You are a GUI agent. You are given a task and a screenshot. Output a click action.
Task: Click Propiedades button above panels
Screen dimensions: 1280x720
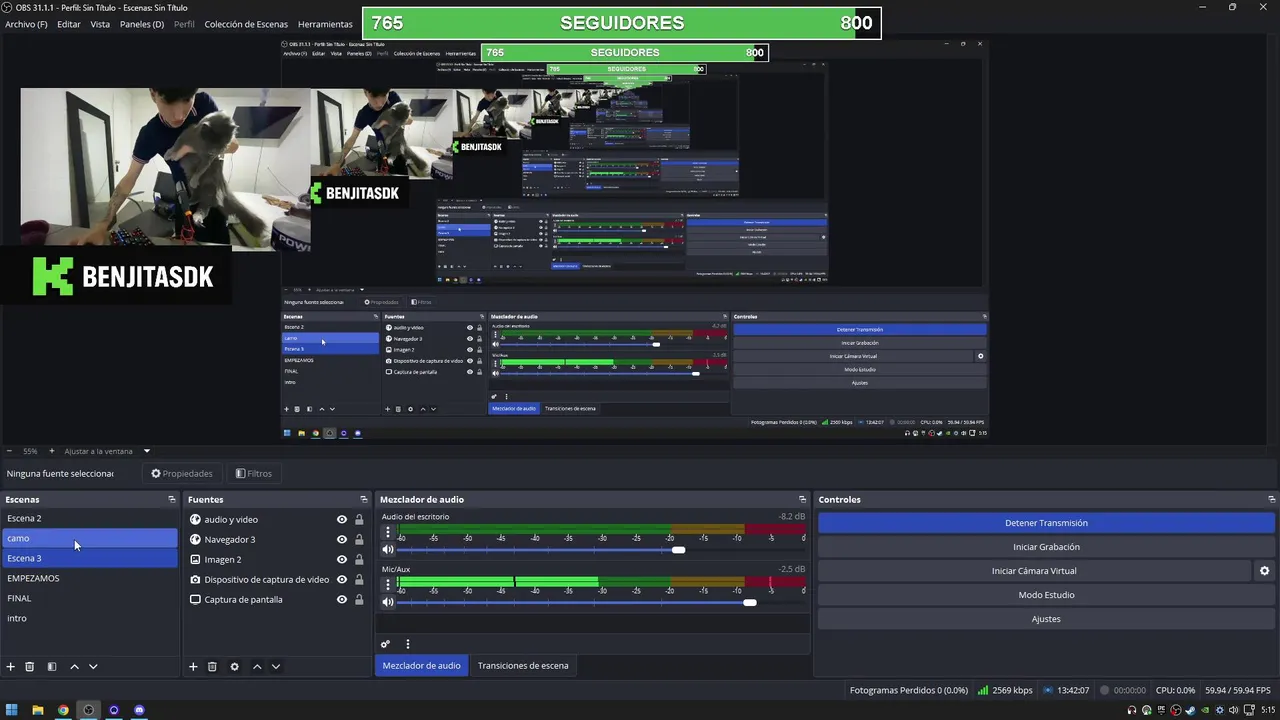point(181,474)
